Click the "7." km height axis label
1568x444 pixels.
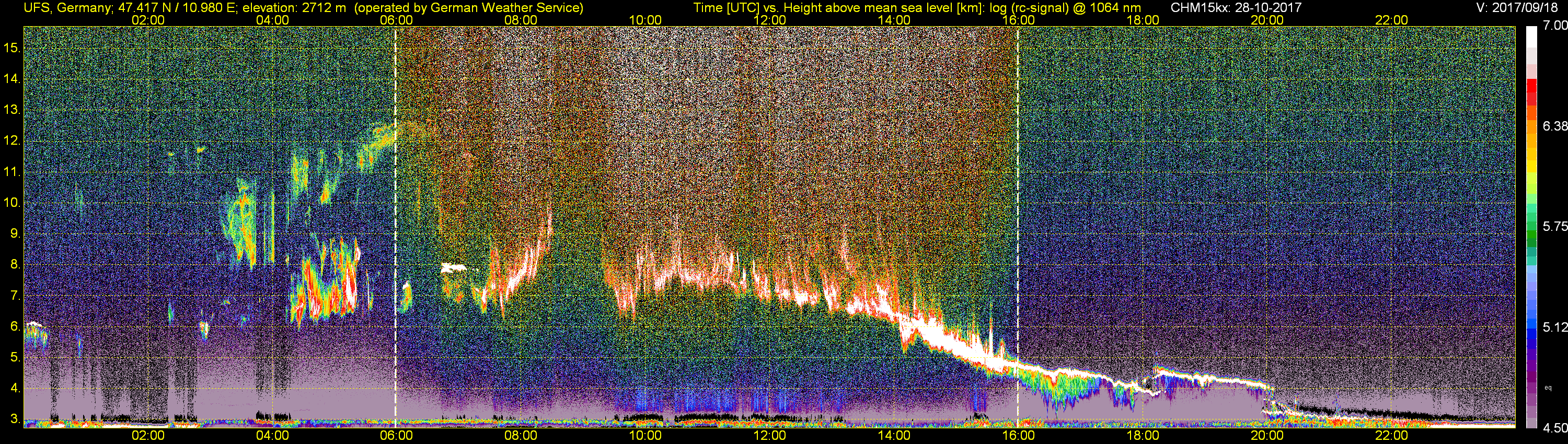pos(15,296)
